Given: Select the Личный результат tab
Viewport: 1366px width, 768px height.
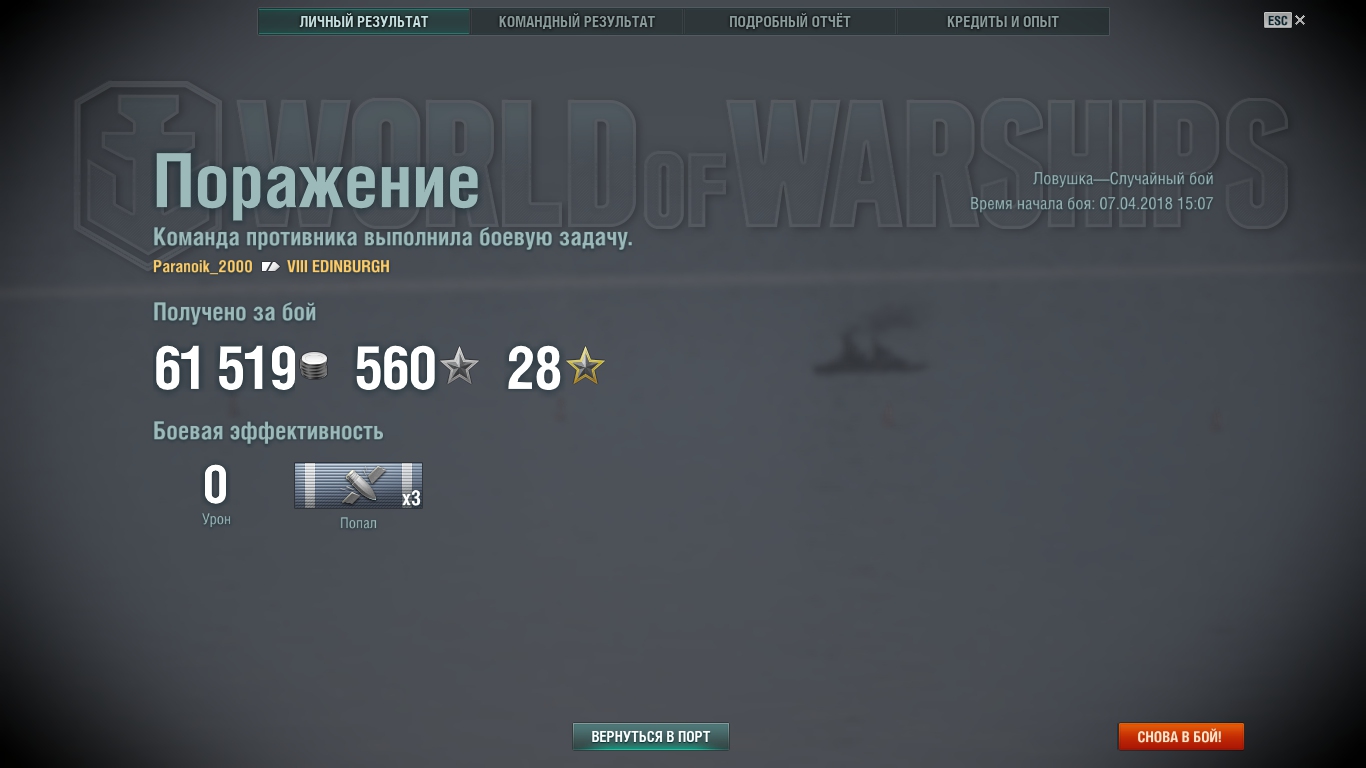Looking at the screenshot, I should [364, 21].
